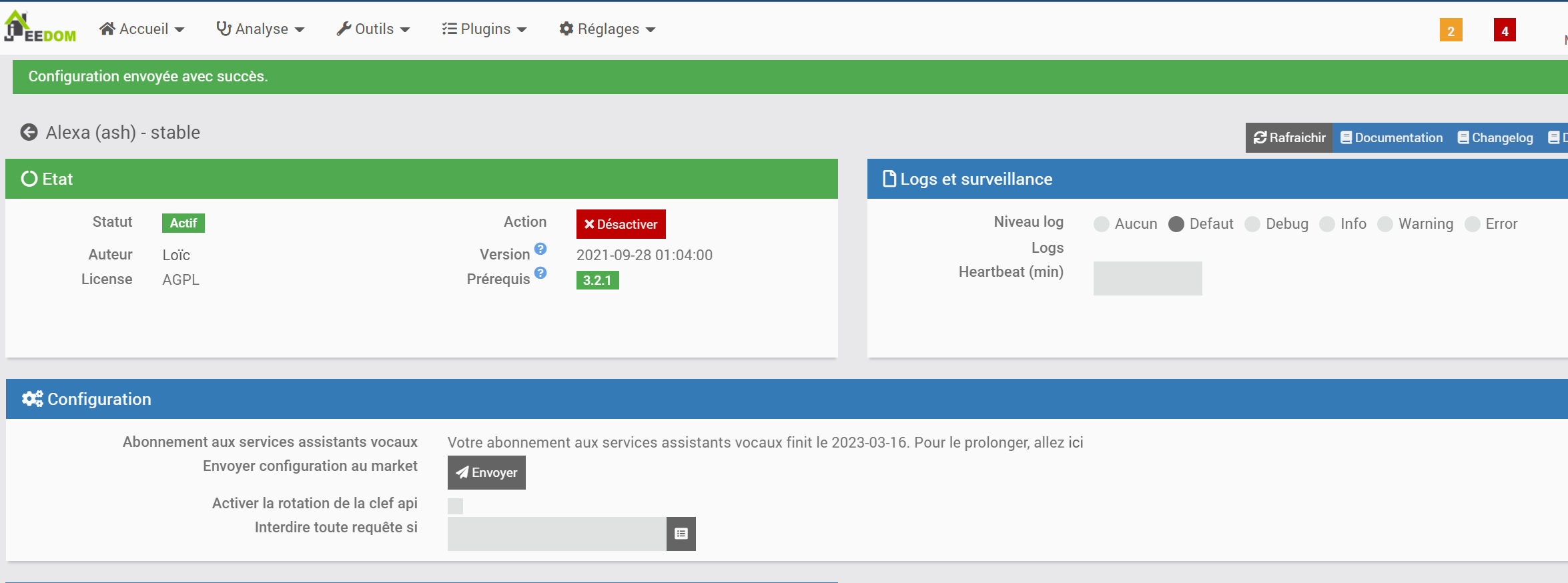The image size is (1568, 583).
Task: Click the Jeedom logo
Action: [40, 27]
